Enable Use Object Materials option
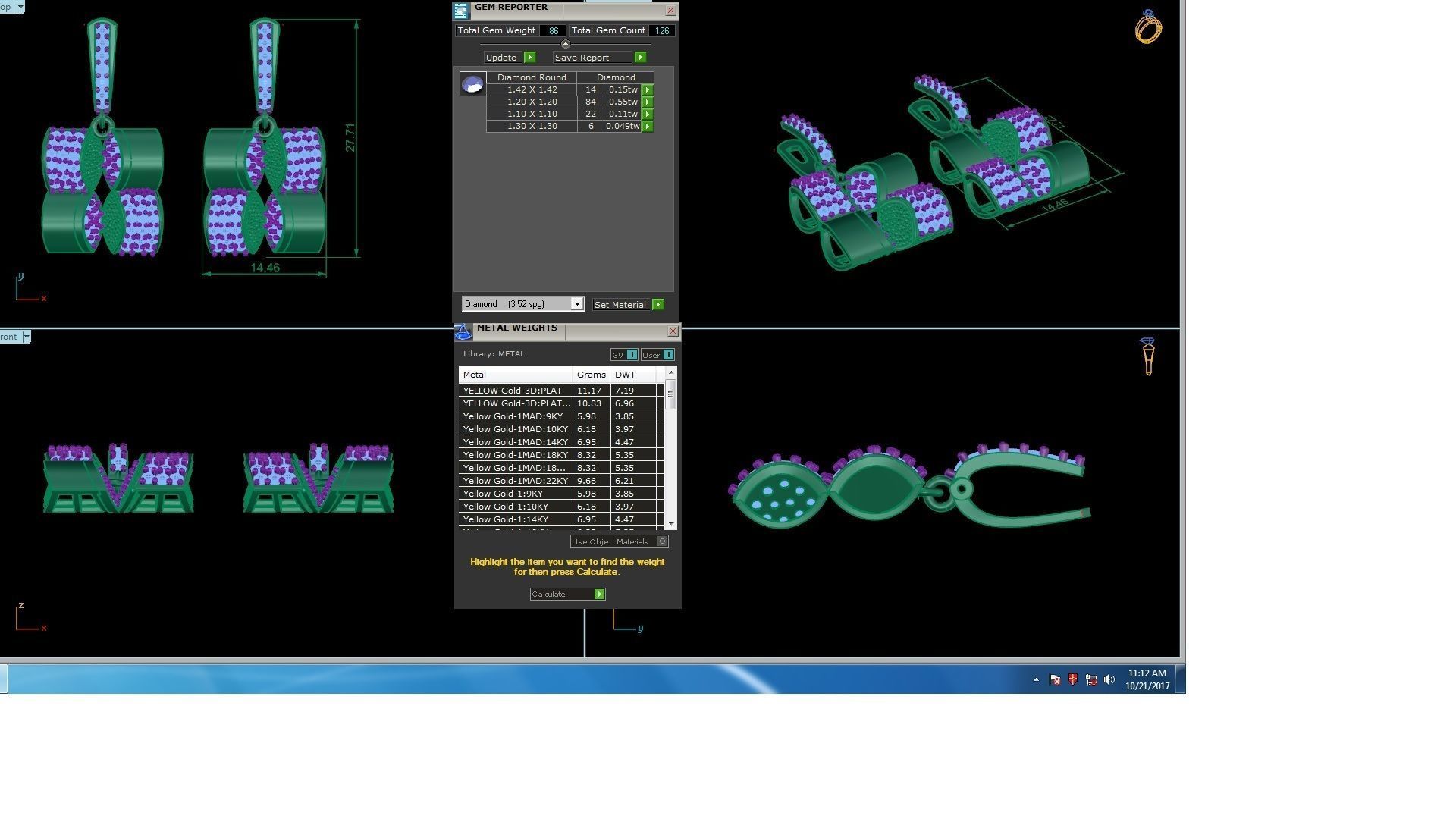 click(662, 541)
